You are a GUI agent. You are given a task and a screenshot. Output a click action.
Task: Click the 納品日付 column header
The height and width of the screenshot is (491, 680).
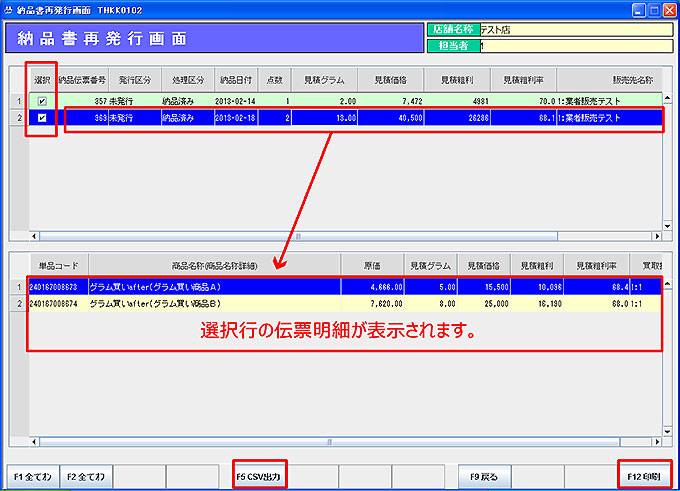[236, 80]
